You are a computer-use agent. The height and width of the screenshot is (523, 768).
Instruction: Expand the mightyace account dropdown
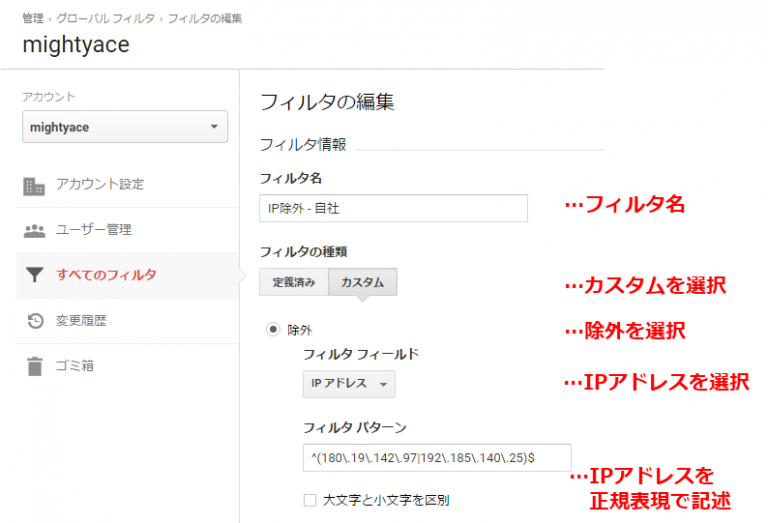125,127
